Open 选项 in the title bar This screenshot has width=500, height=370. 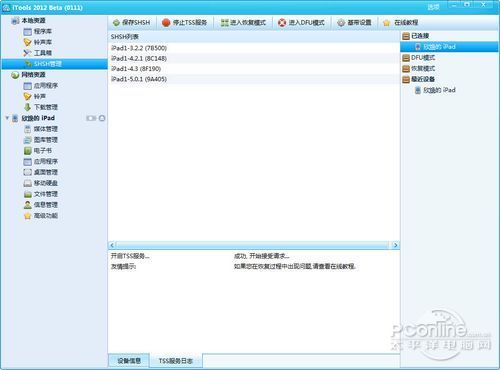click(433, 7)
